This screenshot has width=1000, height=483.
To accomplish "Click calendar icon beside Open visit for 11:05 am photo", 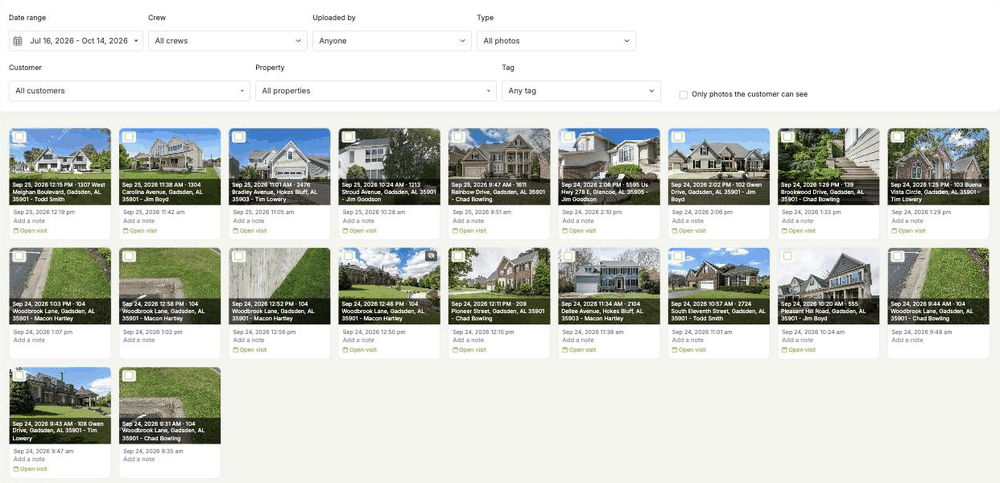I will coord(235,231).
